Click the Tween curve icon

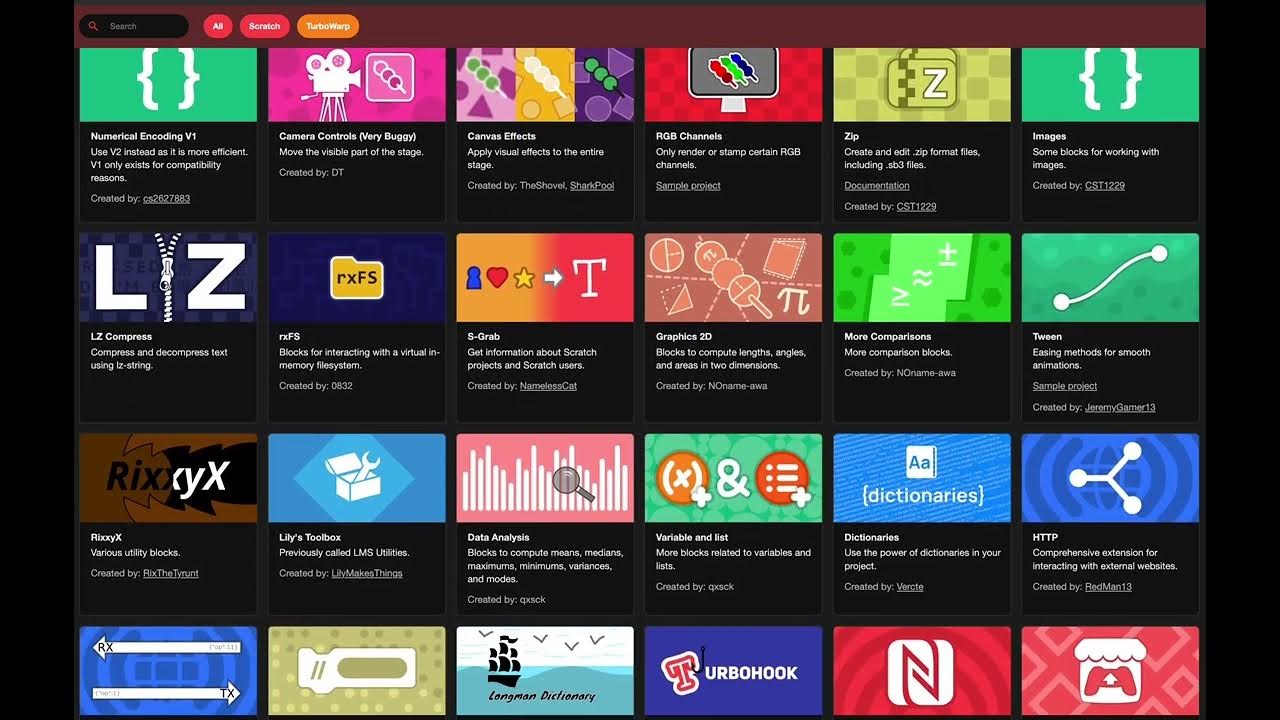click(1110, 277)
